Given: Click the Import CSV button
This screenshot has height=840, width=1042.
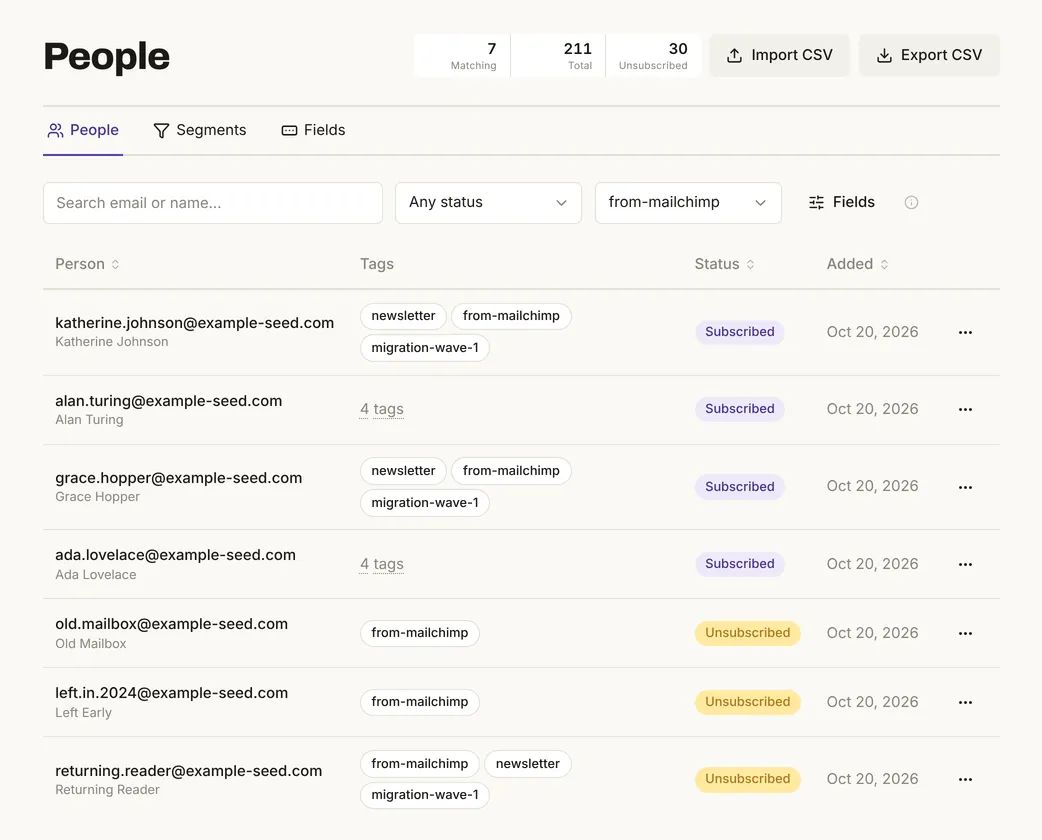Looking at the screenshot, I should coord(780,56).
